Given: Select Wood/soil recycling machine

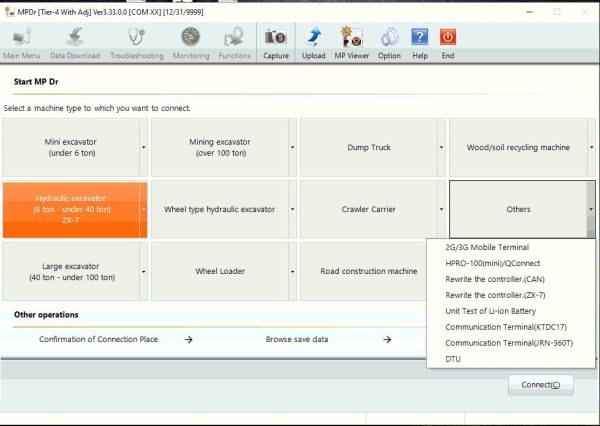Looking at the screenshot, I should [518, 147].
